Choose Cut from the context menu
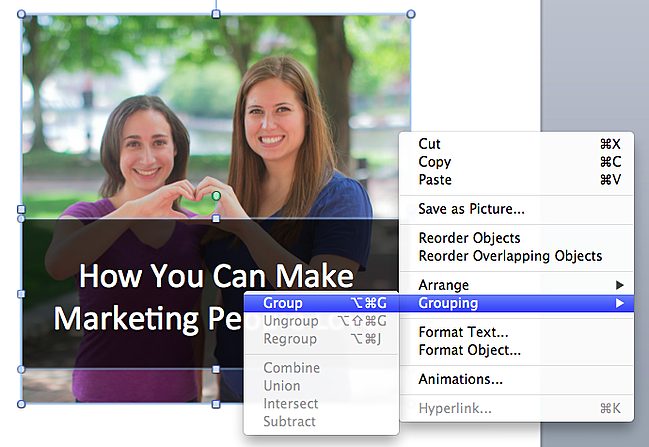The image size is (649, 447). [430, 144]
